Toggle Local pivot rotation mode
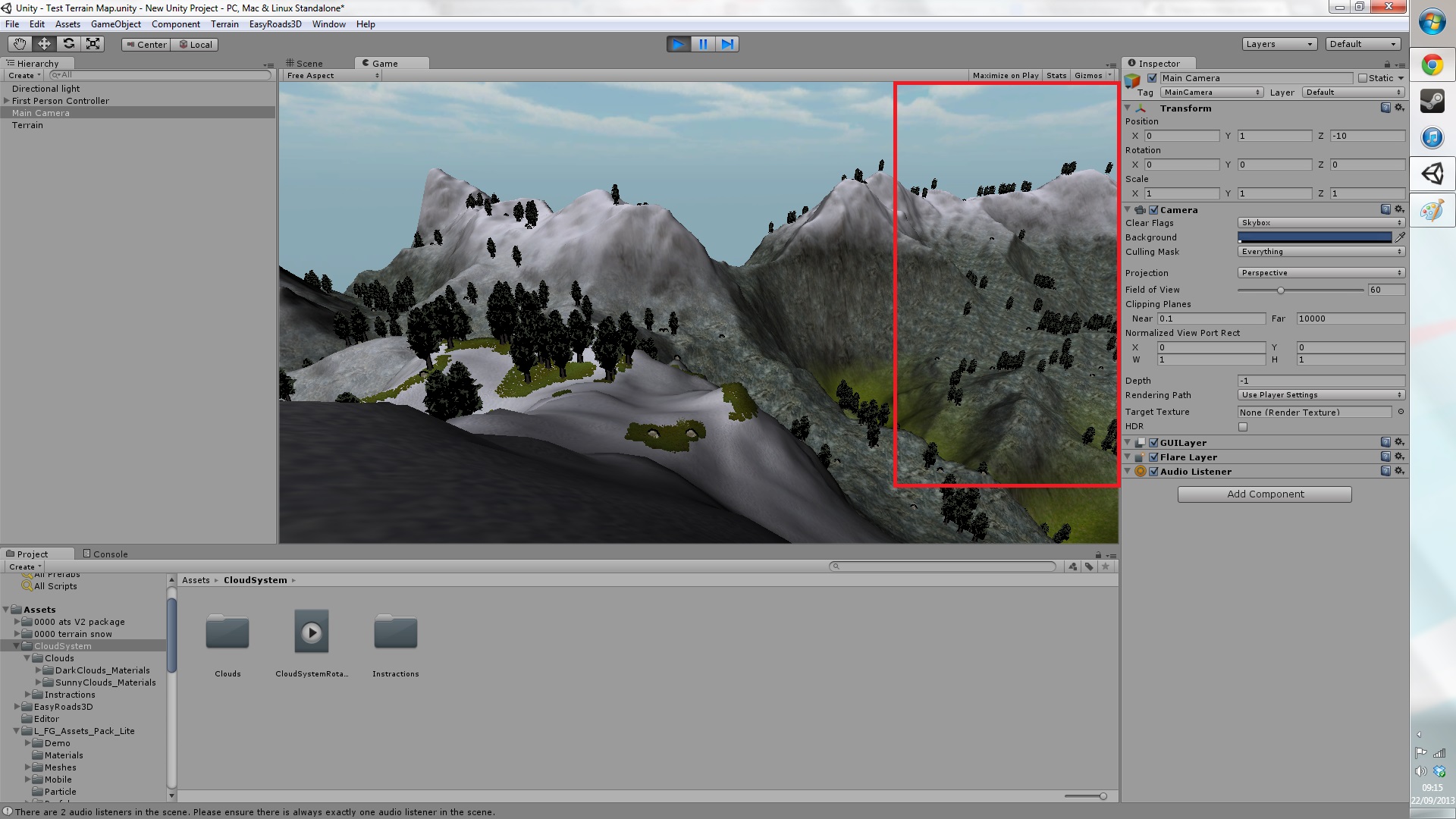Image resolution: width=1456 pixels, height=819 pixels. click(x=195, y=45)
